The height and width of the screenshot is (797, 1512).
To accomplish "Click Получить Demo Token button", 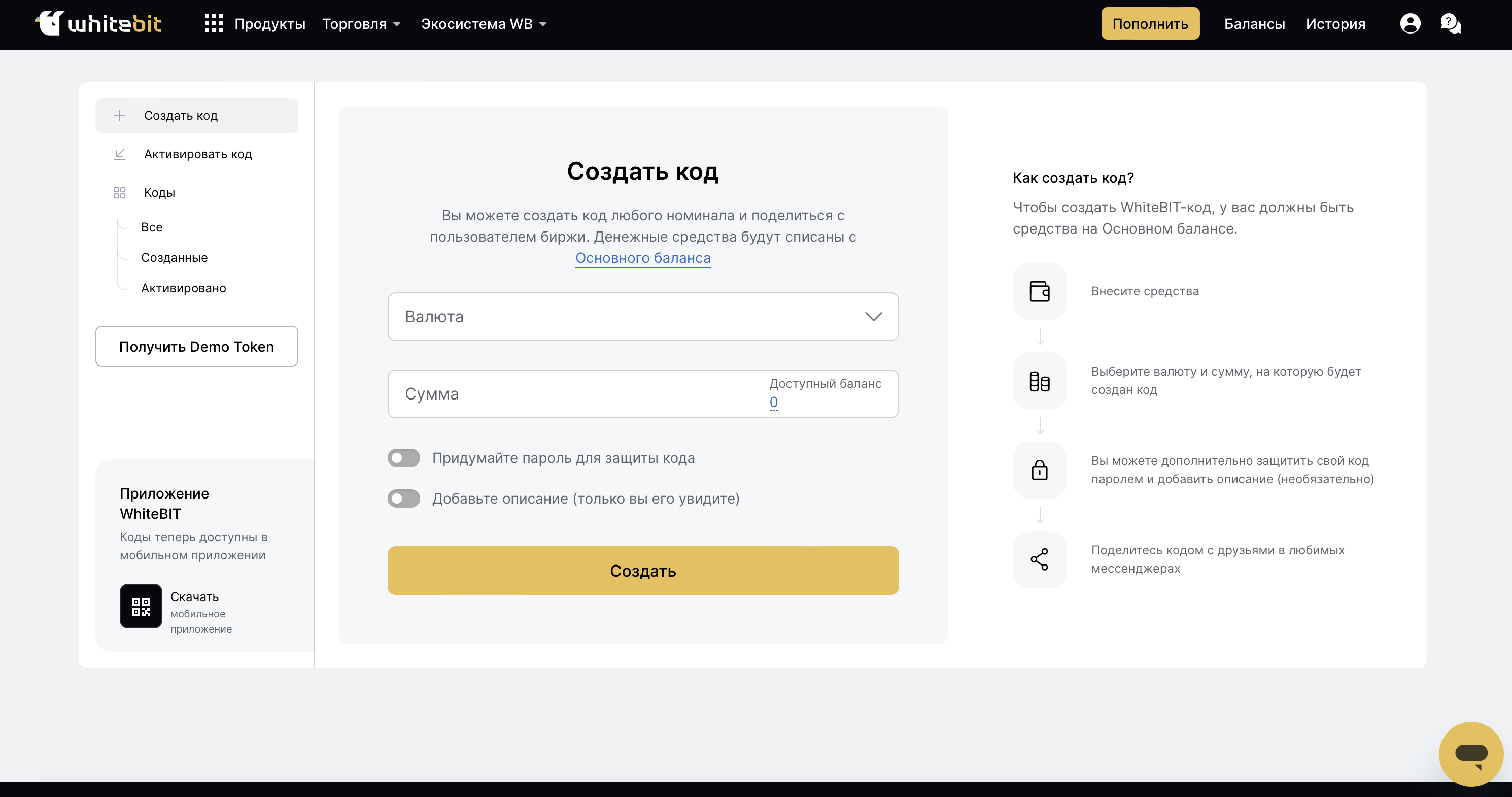I will point(197,347).
